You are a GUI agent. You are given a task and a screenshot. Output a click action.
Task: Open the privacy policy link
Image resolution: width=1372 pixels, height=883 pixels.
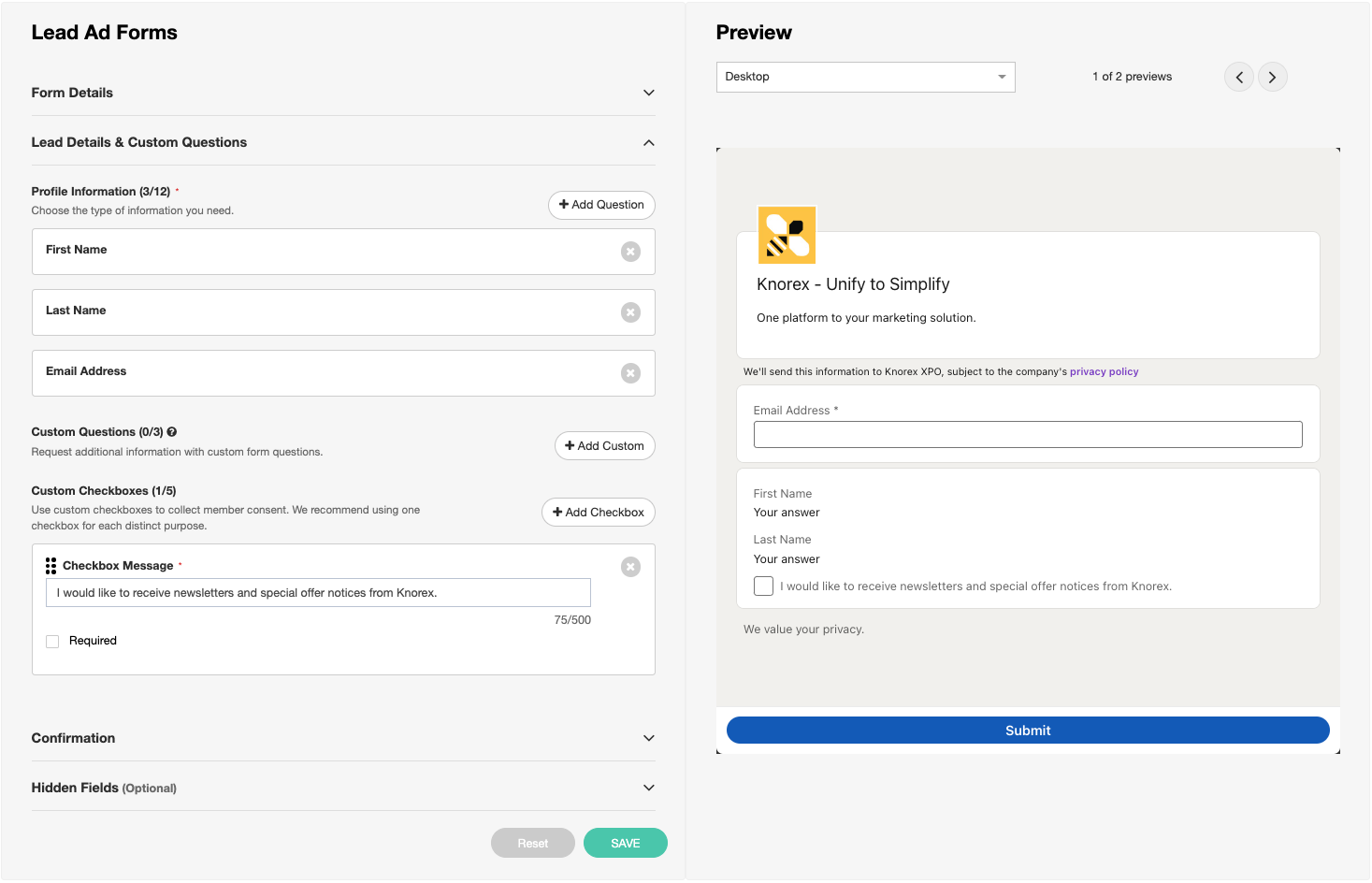point(1104,372)
